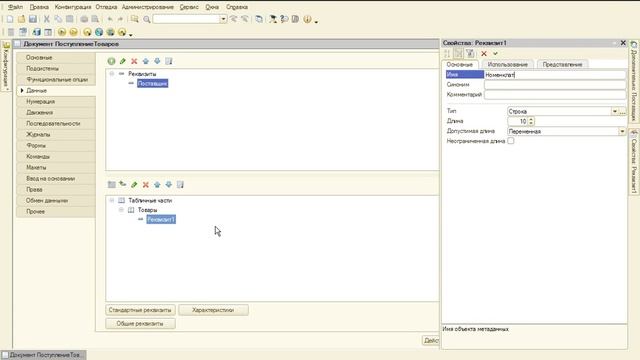640x360 pixels.
Task: Open the Справка menu
Action: (237, 7)
